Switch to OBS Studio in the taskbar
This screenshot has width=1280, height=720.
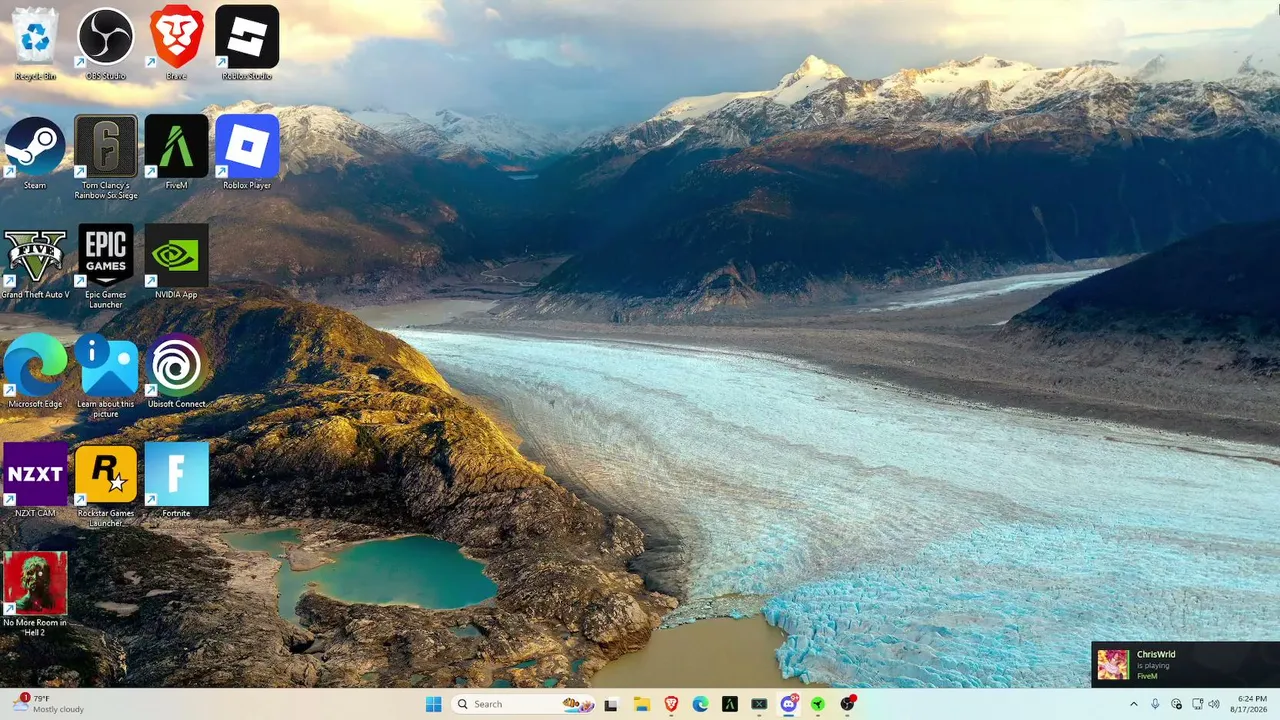pyautogui.click(x=848, y=704)
